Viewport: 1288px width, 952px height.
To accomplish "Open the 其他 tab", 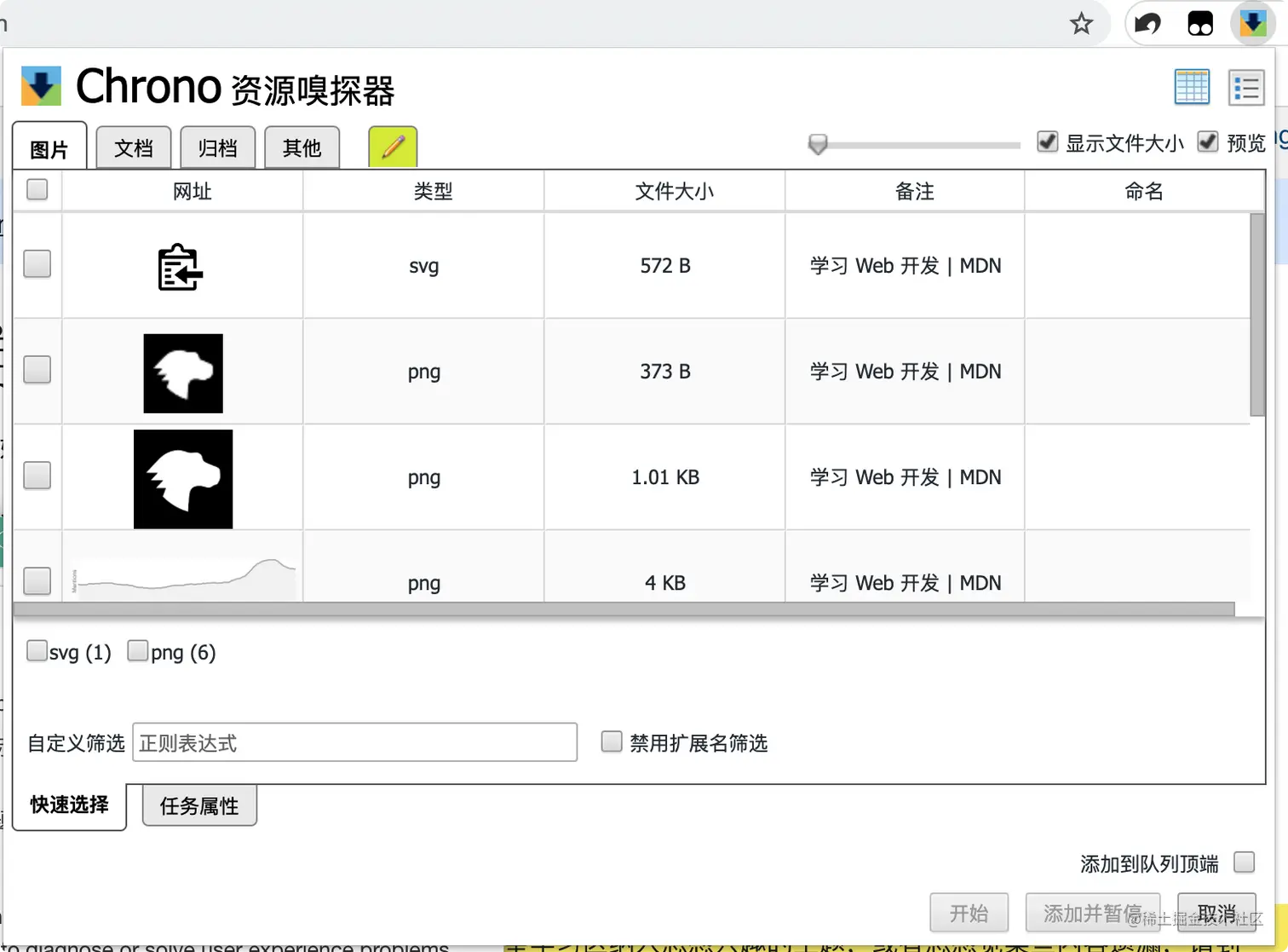I will 302,147.
